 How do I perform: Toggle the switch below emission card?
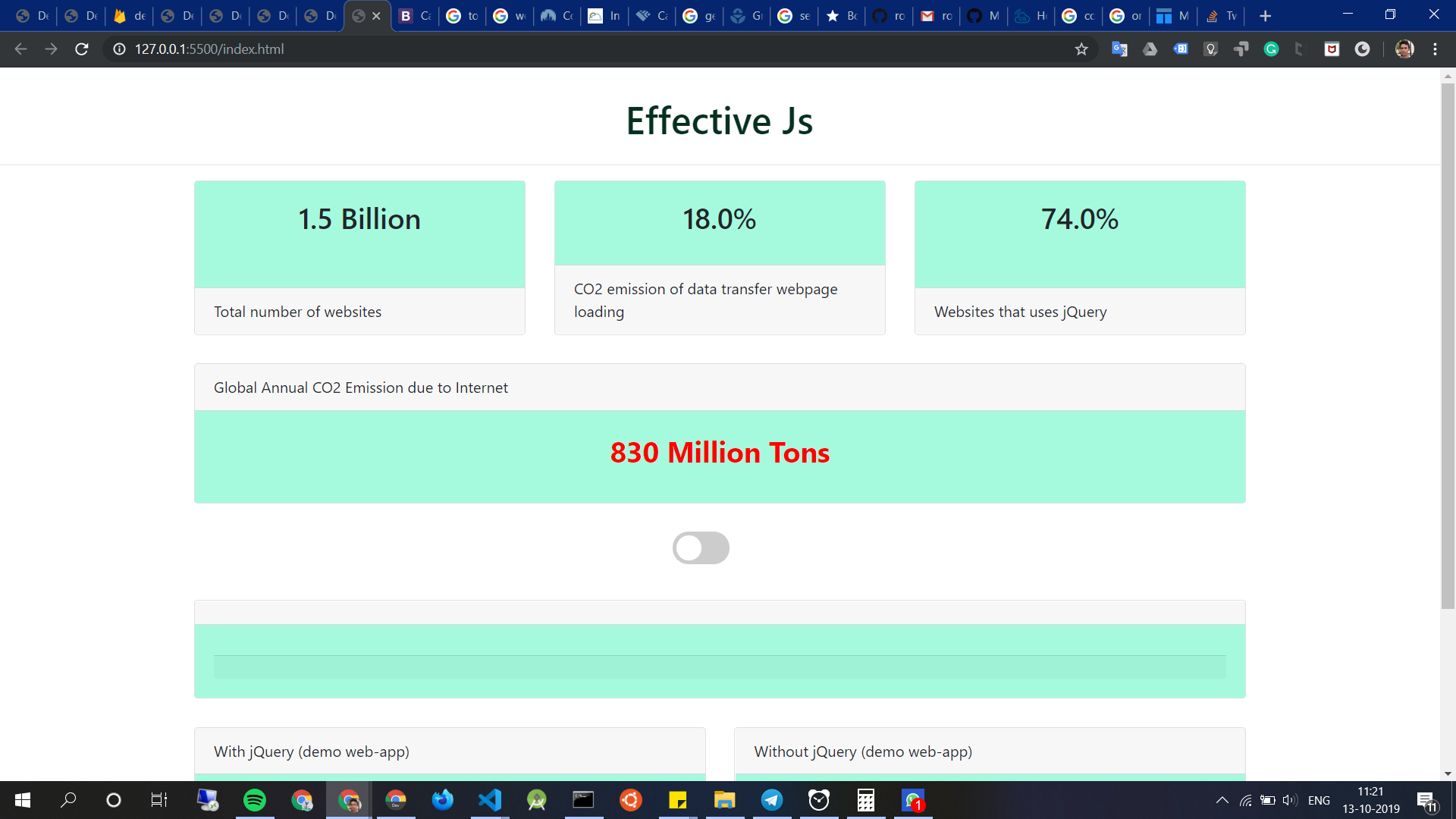point(701,548)
